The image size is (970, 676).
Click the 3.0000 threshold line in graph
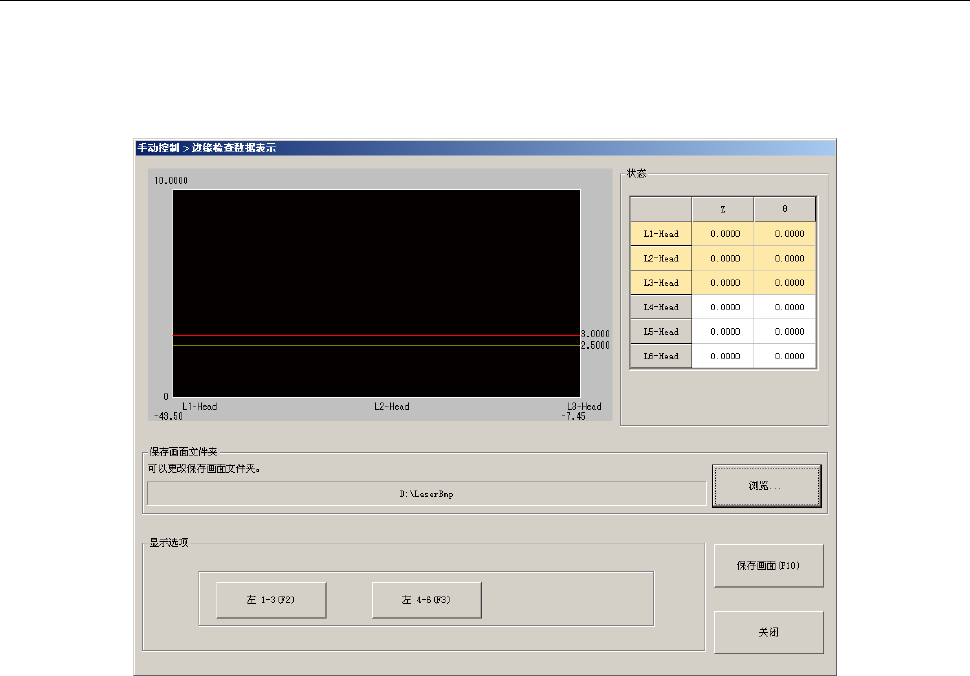tap(376, 336)
